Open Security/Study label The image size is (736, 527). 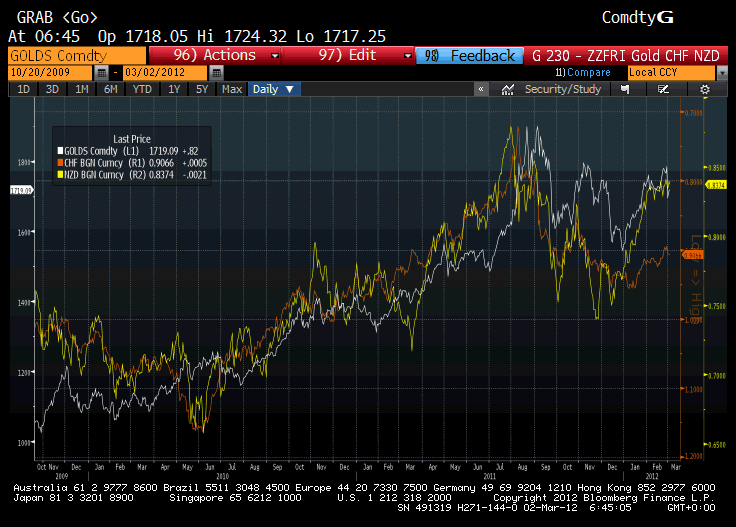pos(562,89)
